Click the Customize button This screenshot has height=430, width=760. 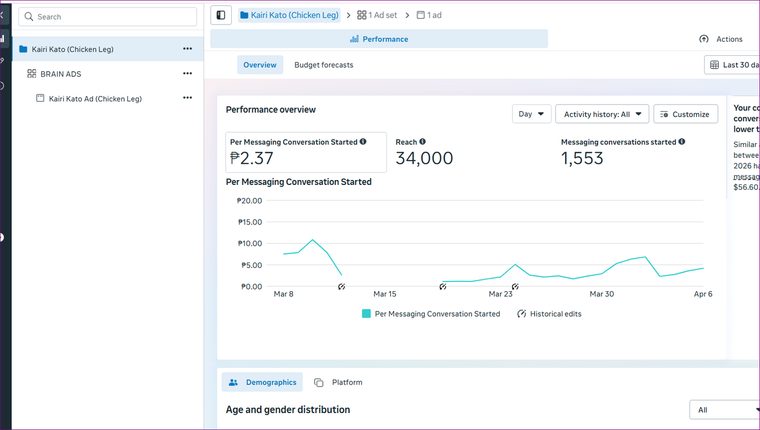[685, 114]
